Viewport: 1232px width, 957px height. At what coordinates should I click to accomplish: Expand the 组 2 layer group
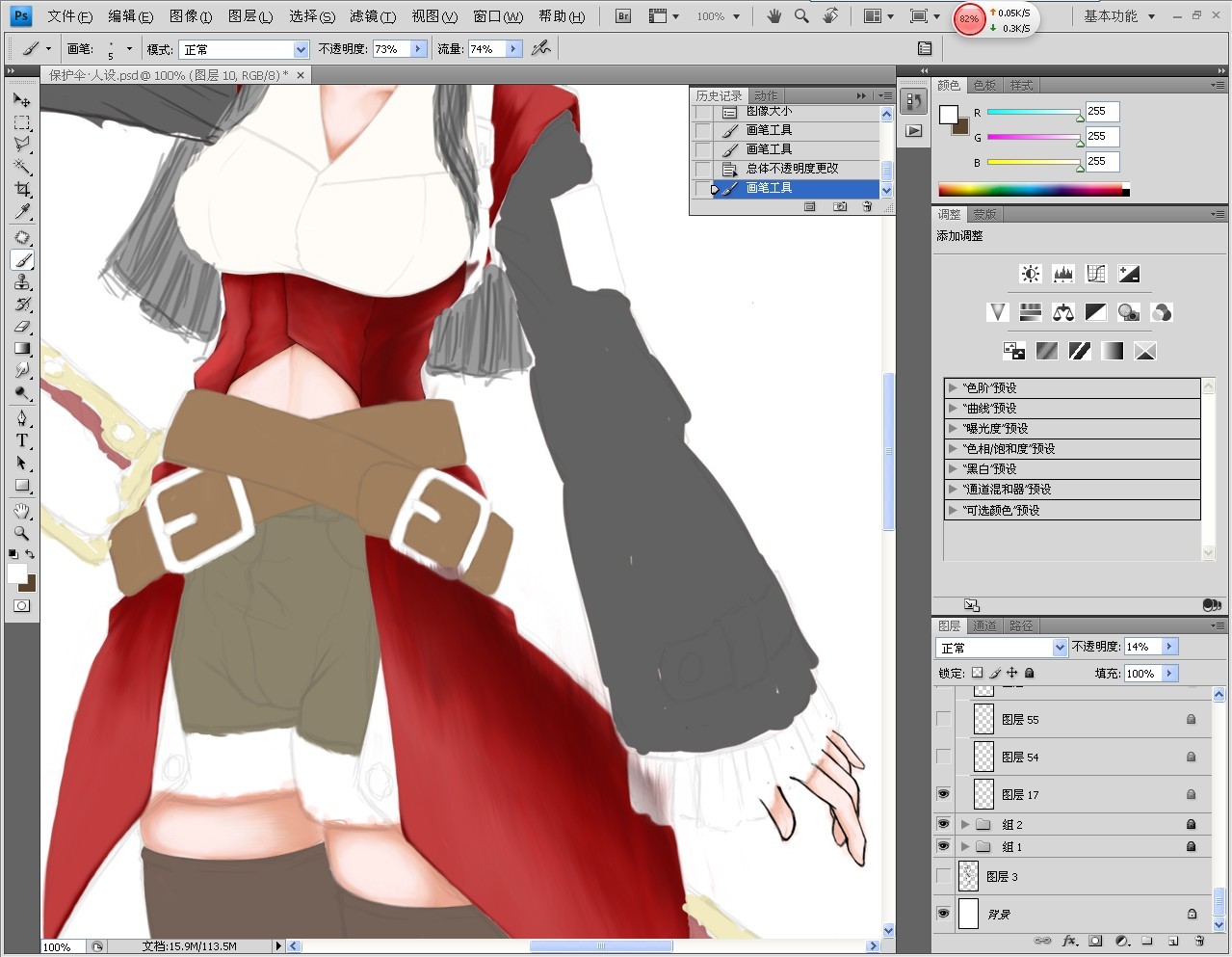pyautogui.click(x=965, y=824)
